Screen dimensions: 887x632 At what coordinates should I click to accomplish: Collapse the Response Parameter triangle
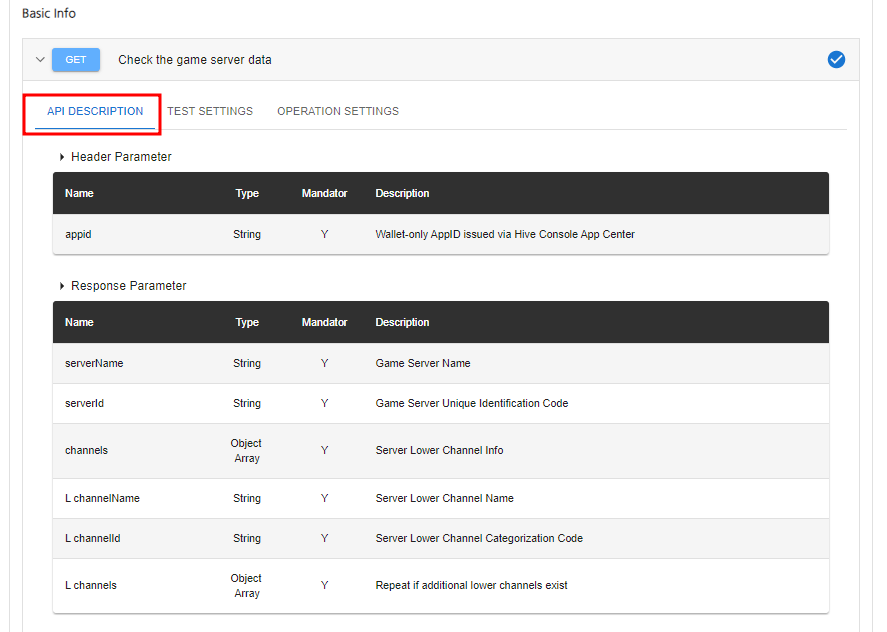click(62, 286)
